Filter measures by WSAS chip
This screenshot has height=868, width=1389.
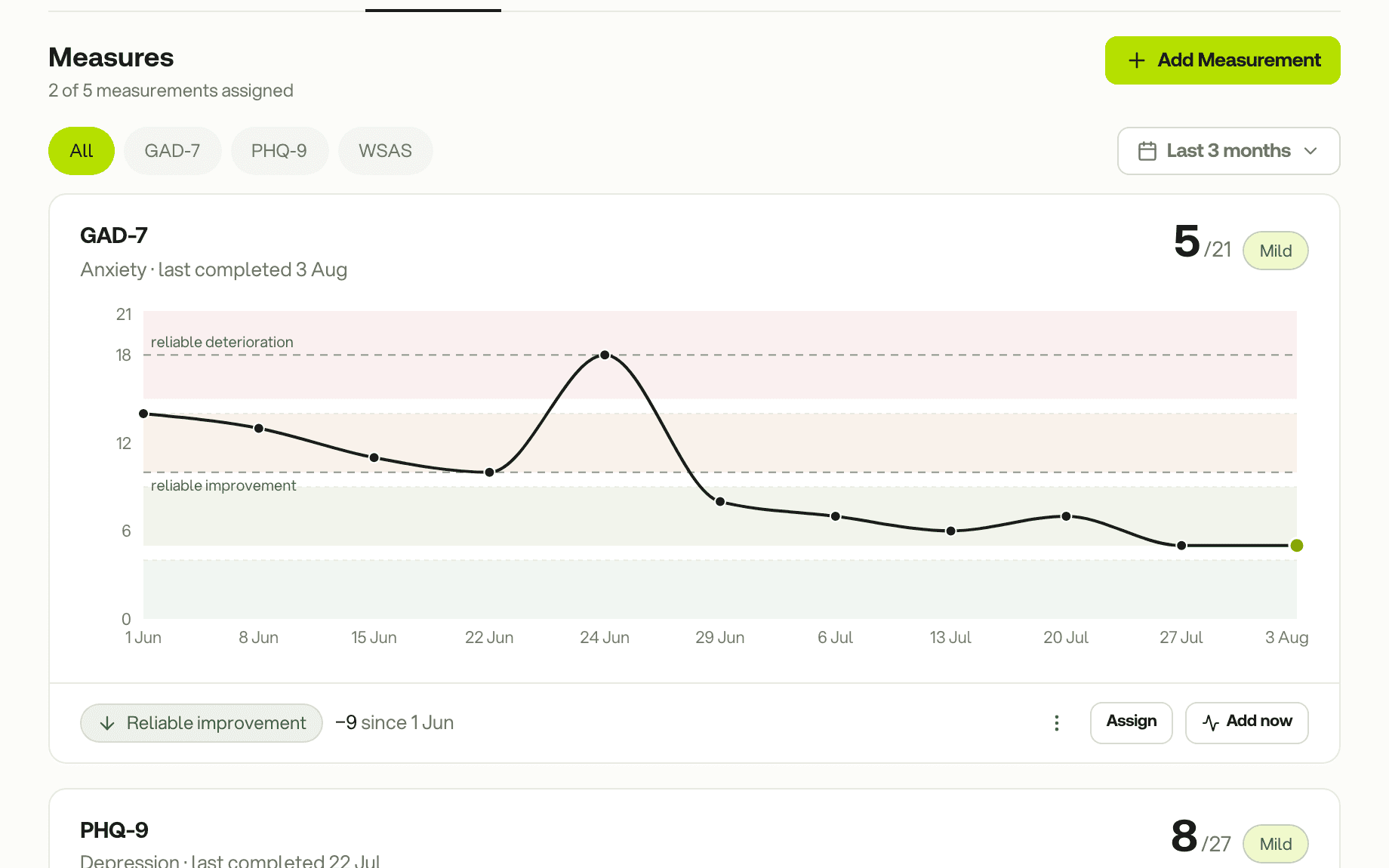[385, 151]
